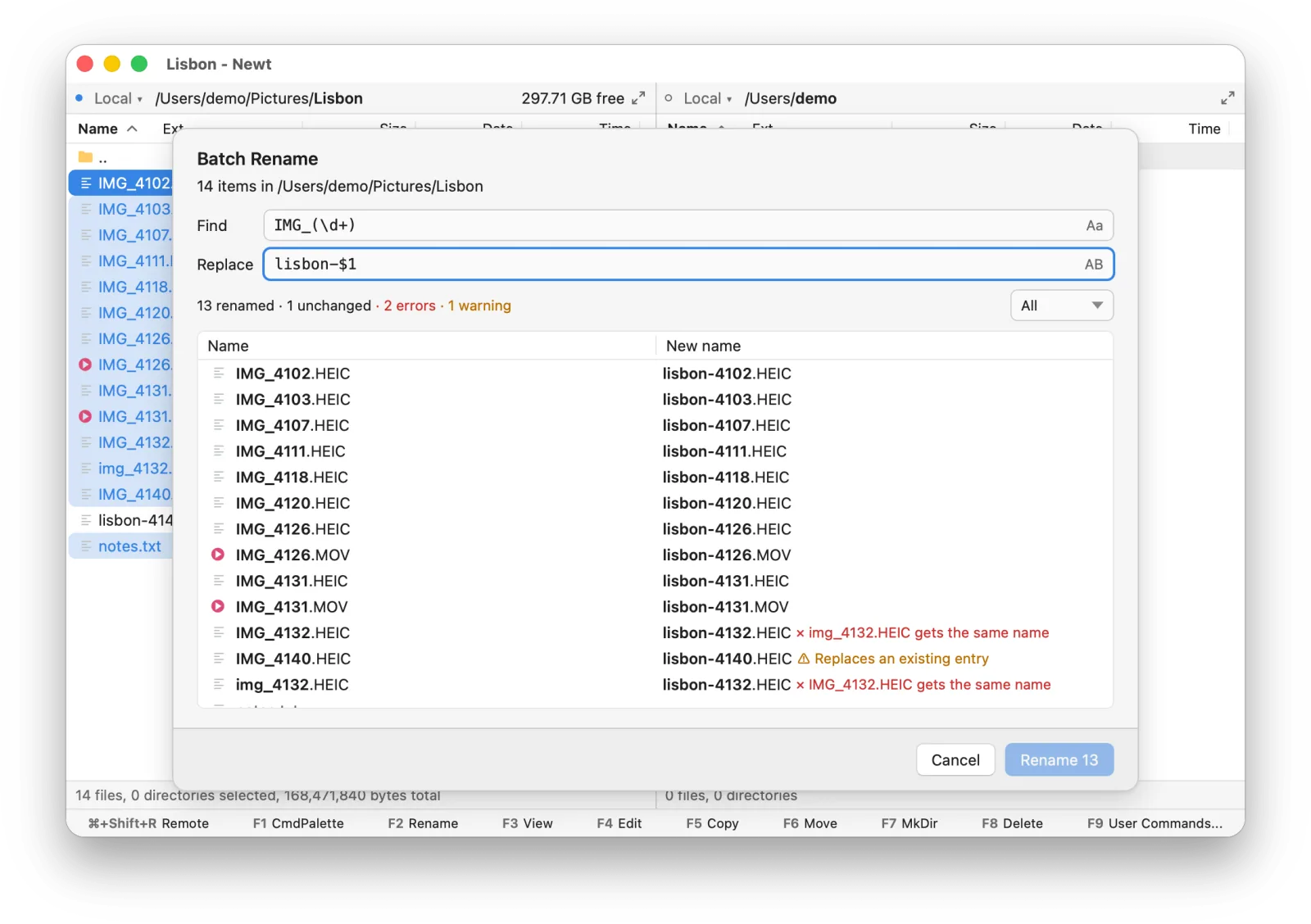This screenshot has height=924, width=1311.
Task: Click the Time column header in right pane
Action: (1204, 129)
